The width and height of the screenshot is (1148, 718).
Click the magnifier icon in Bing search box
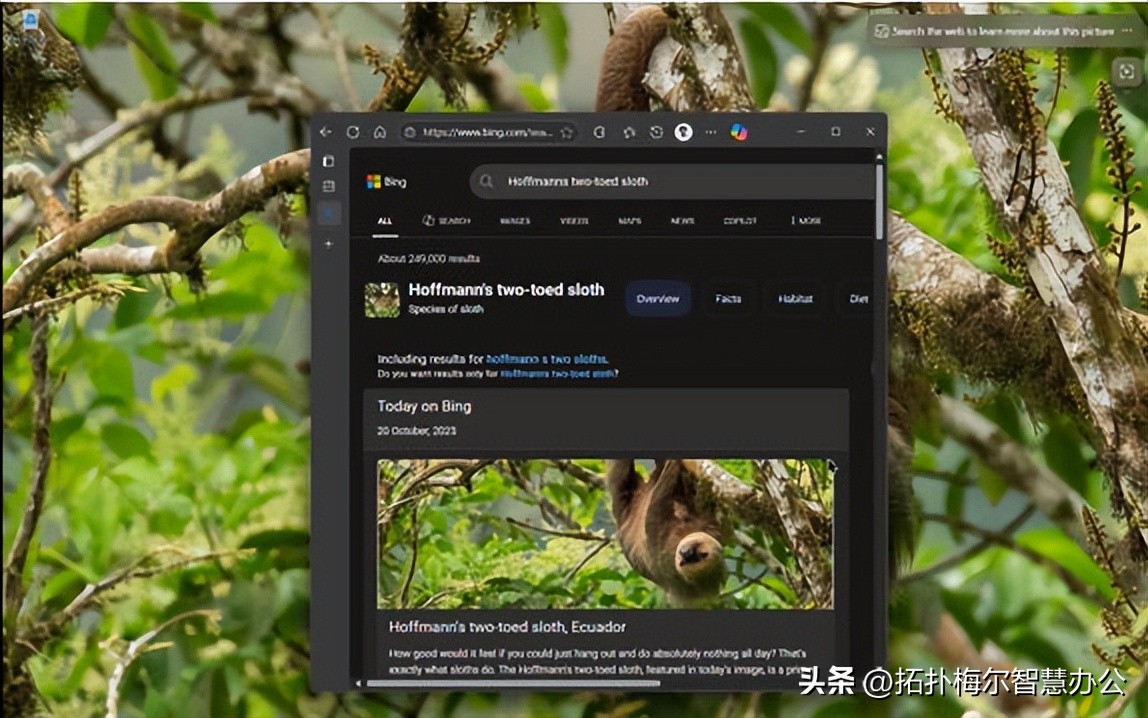[x=487, y=182]
